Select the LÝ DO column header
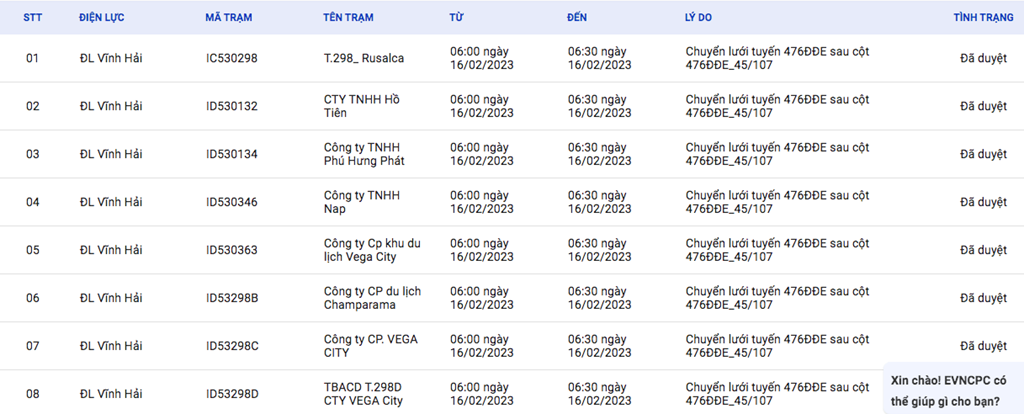1024x414 pixels. [694, 18]
